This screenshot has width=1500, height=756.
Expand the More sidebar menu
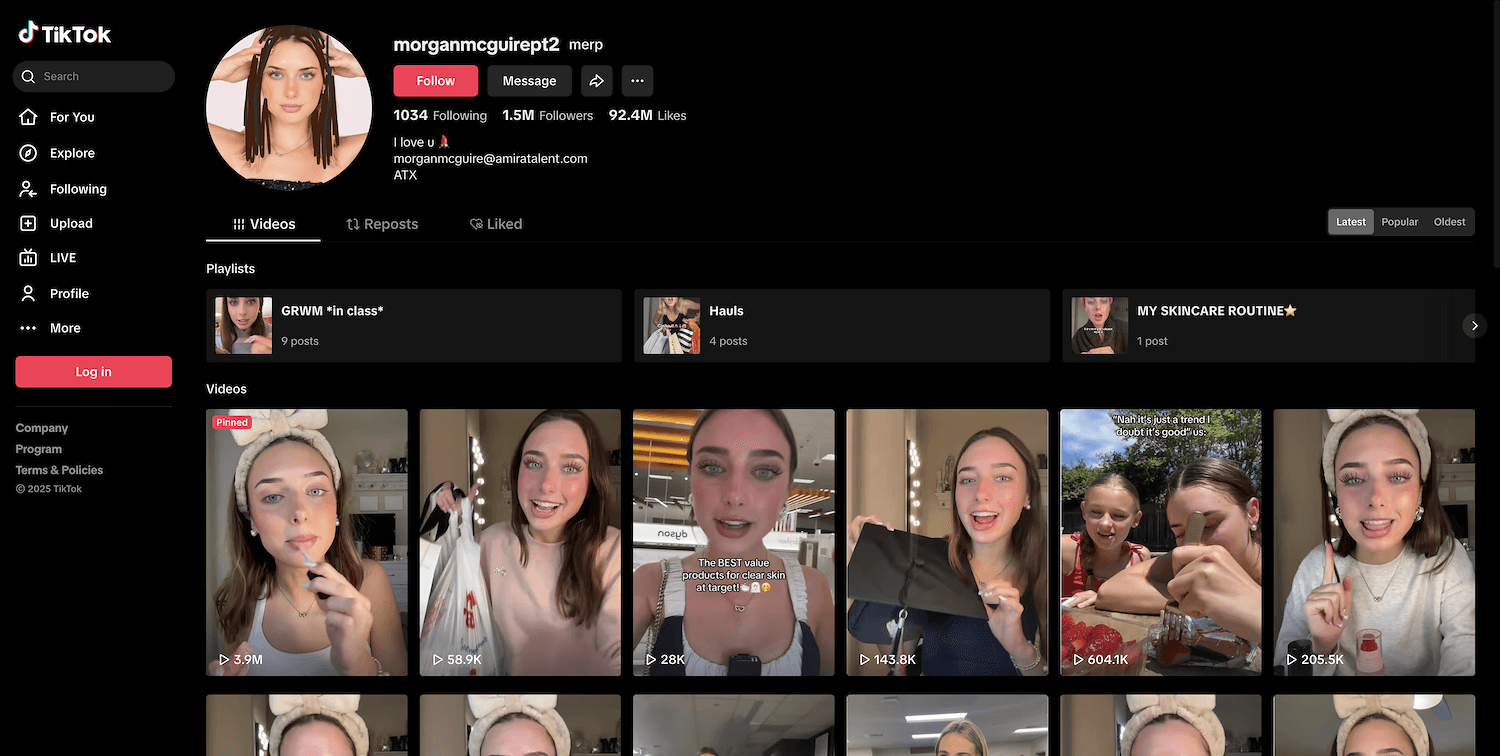tap(64, 328)
